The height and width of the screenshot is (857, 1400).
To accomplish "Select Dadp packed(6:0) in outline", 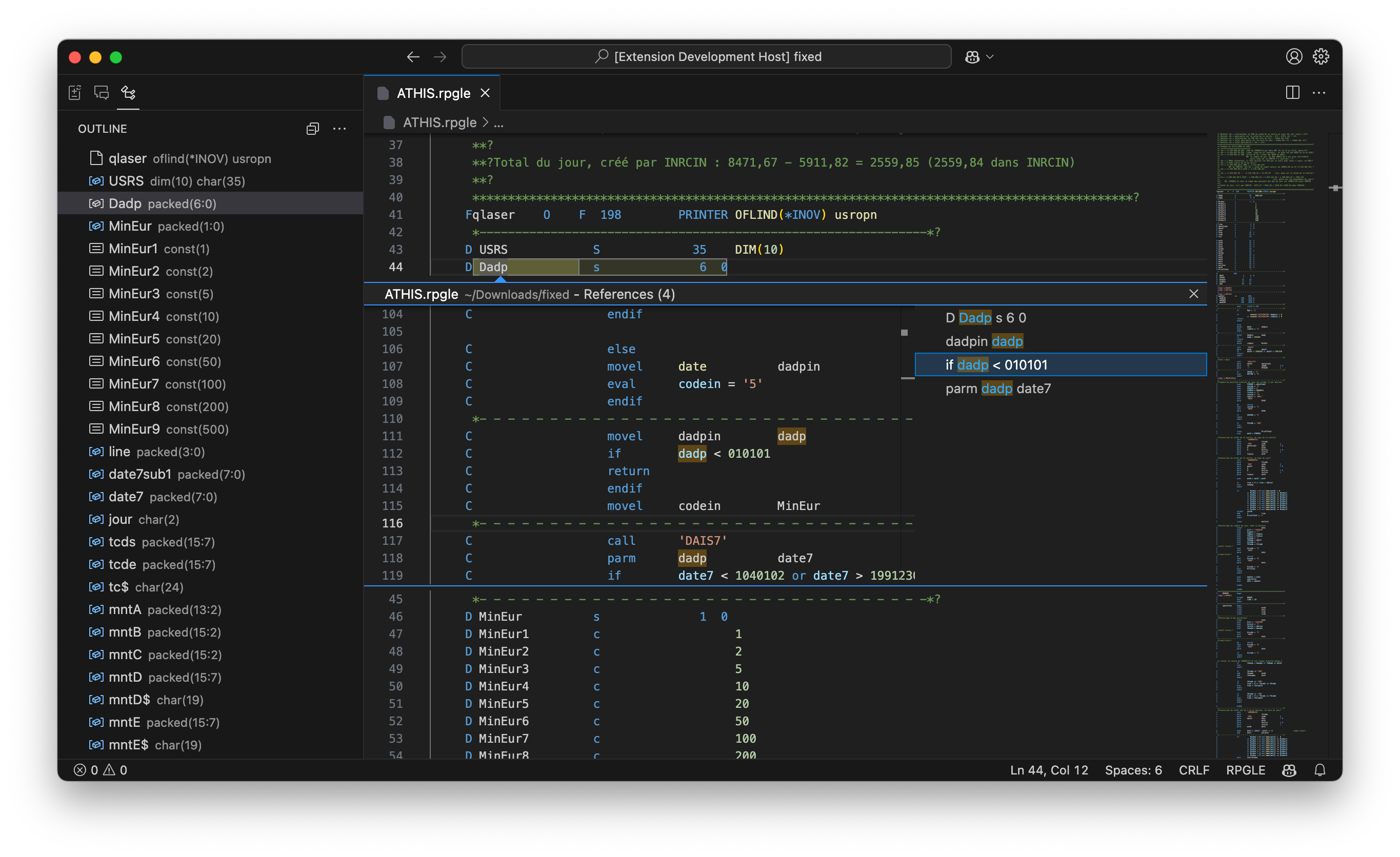I will pyautogui.click(x=210, y=203).
